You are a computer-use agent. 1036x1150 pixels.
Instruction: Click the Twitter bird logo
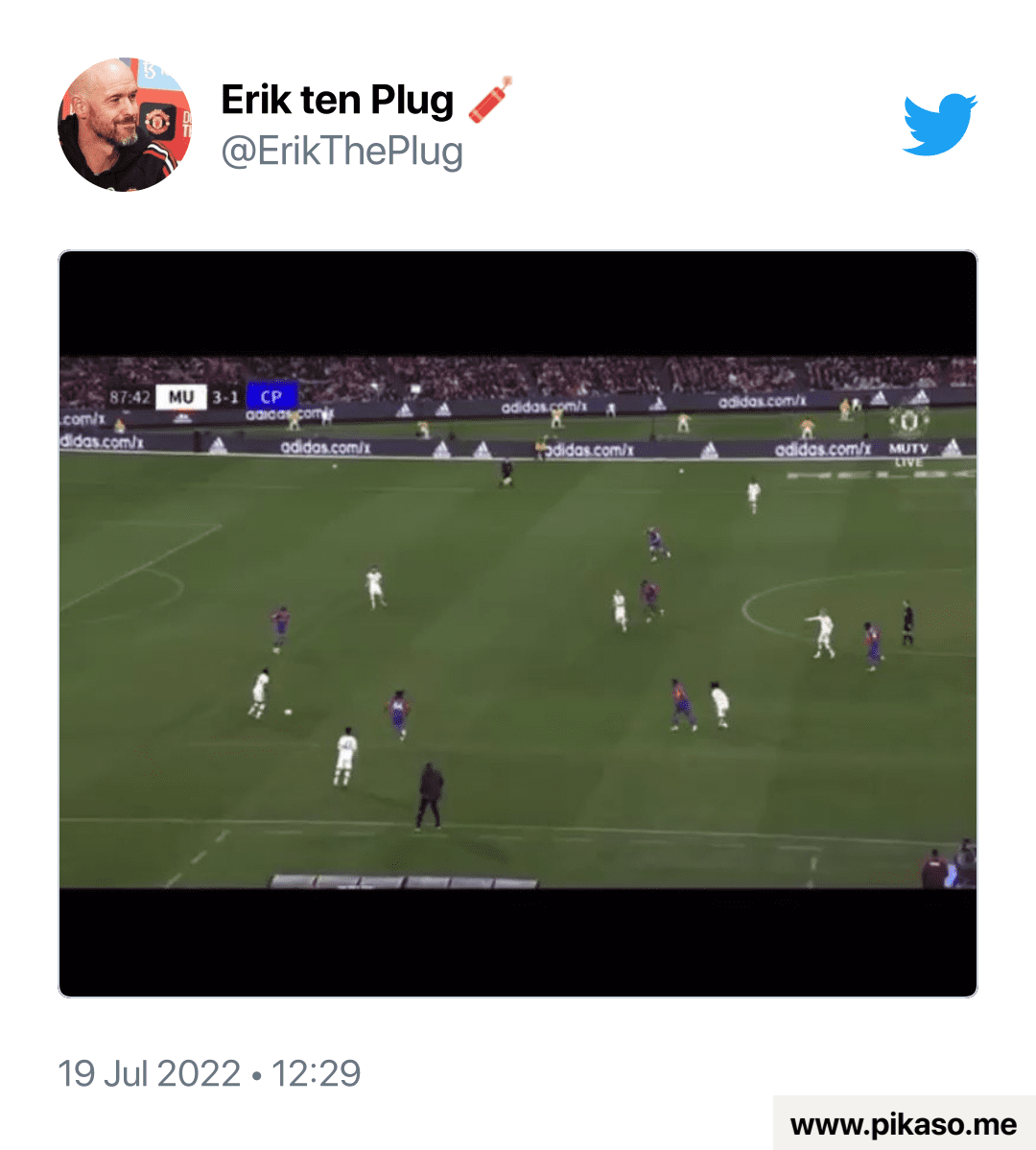coord(939,124)
